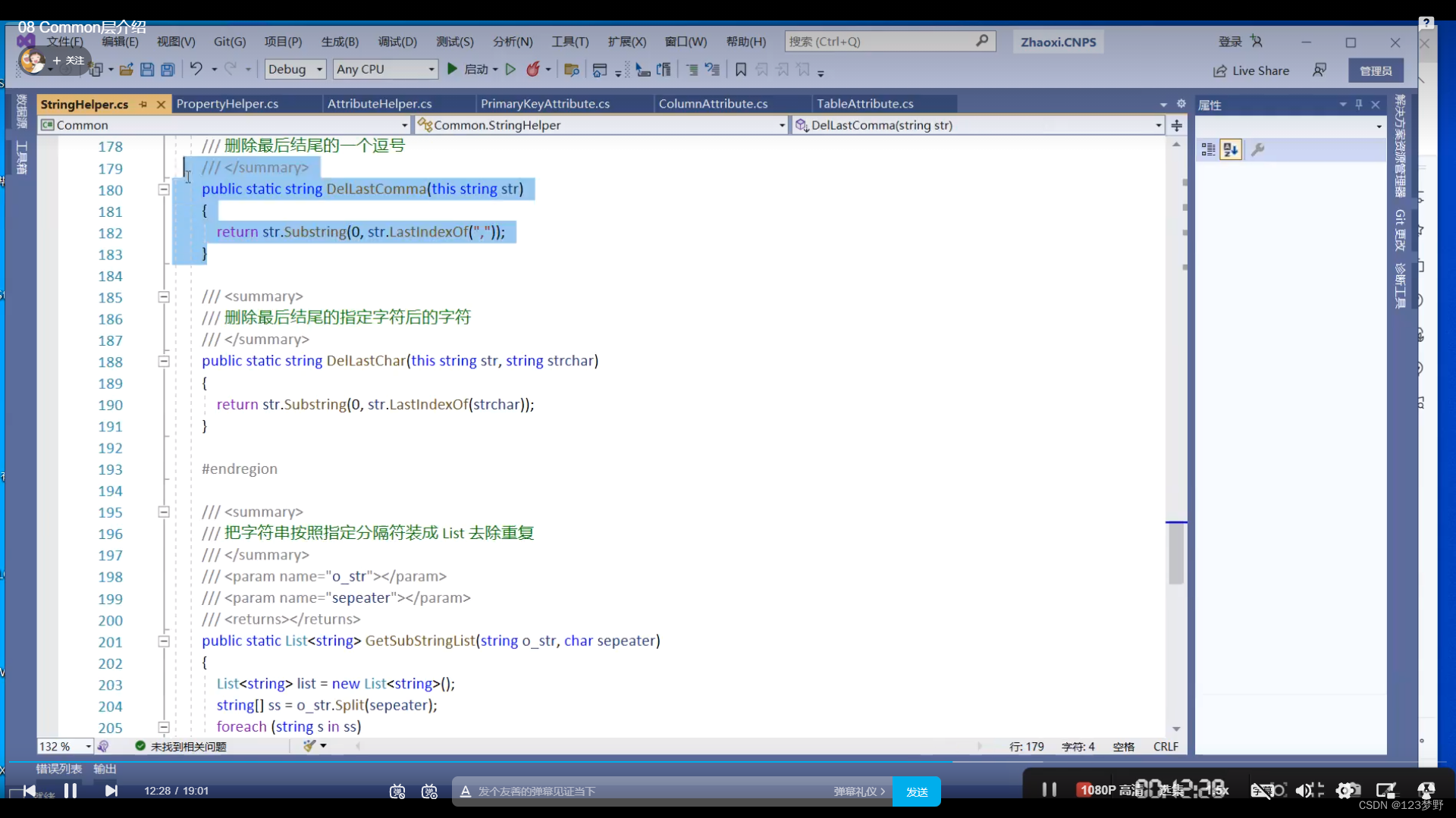
Task: Click the video volume speaker icon
Action: 1304,790
